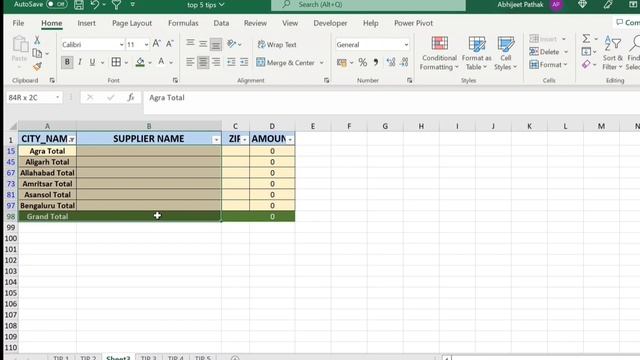Image resolution: width=640 pixels, height=360 pixels.
Task: Click the Font Color A swatch
Action: pyautogui.click(x=161, y=62)
